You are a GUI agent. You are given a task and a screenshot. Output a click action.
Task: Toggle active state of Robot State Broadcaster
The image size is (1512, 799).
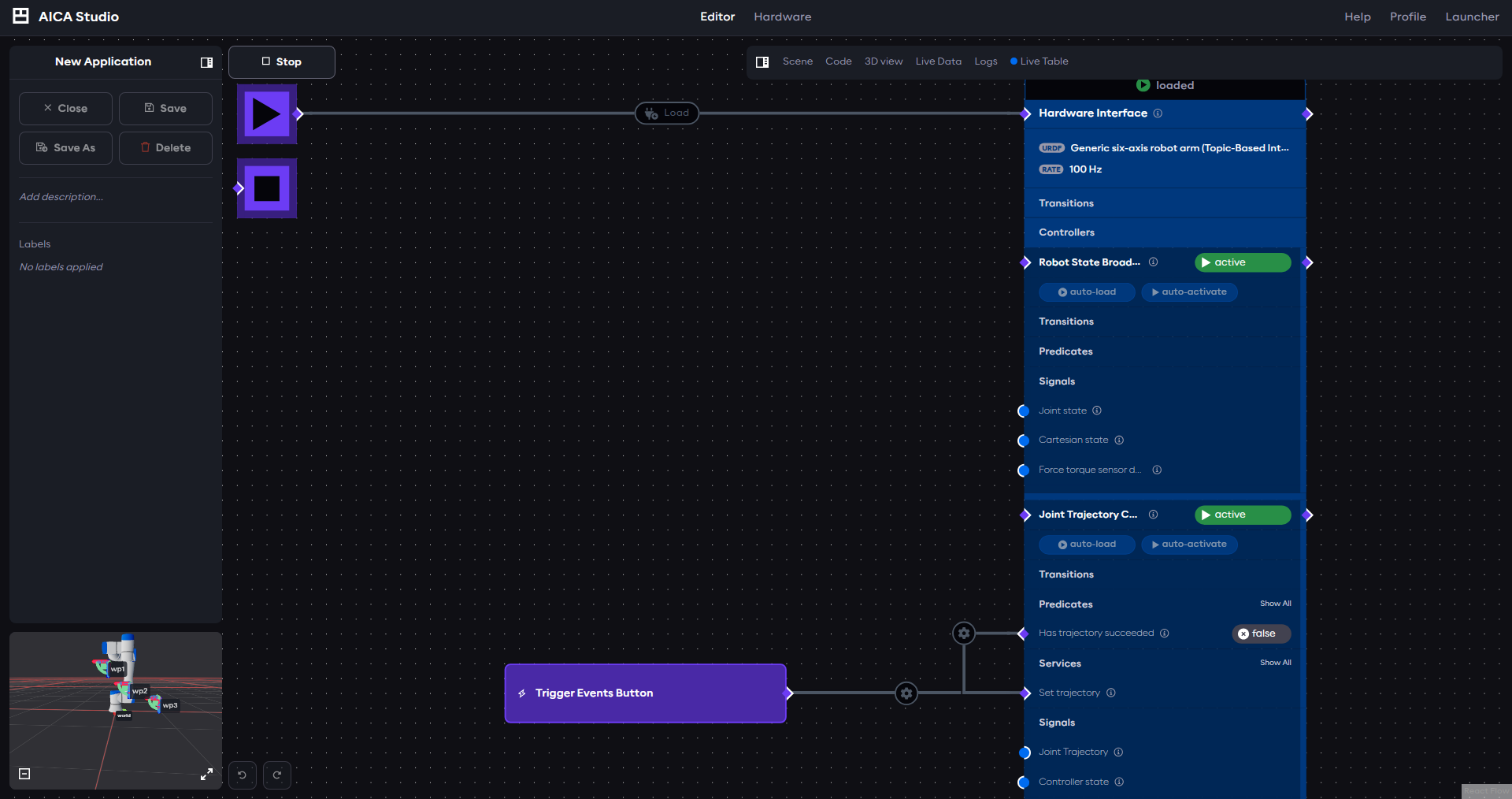(1242, 262)
